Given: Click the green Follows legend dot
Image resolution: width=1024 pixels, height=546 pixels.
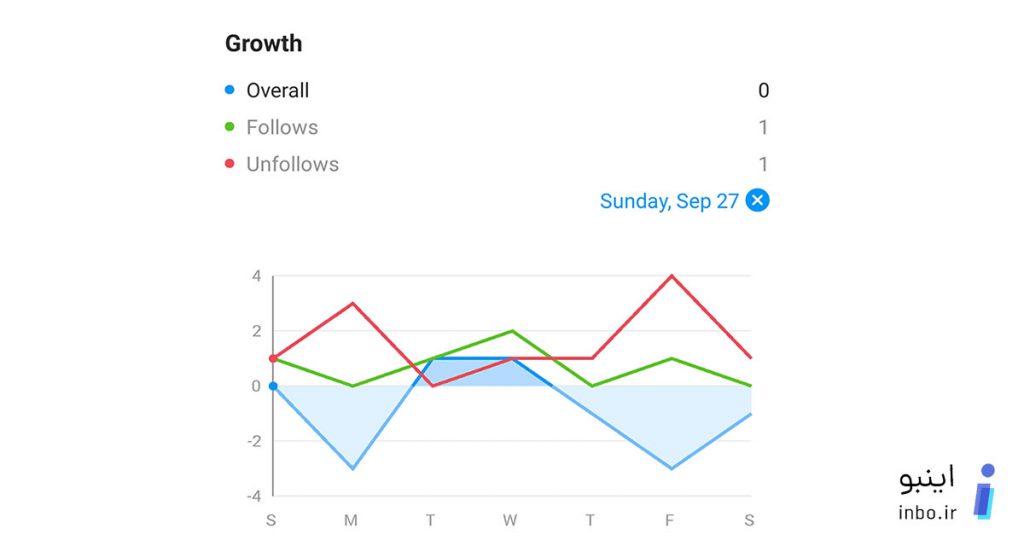Looking at the screenshot, I should pyautogui.click(x=229, y=127).
